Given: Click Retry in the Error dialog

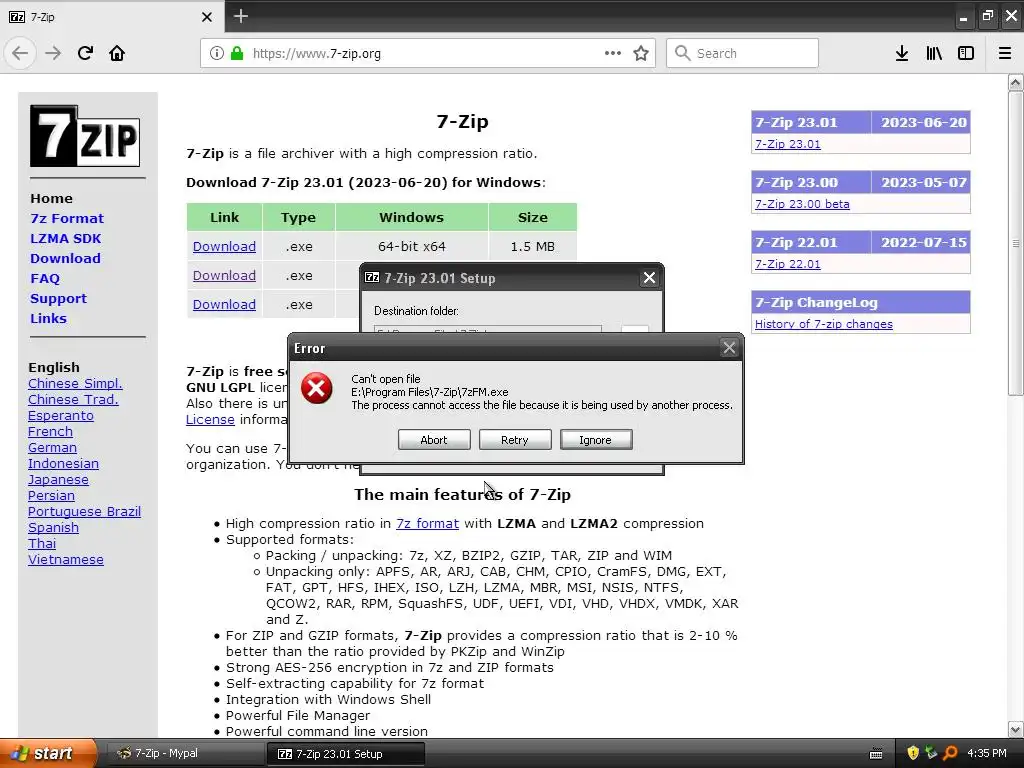Looking at the screenshot, I should (515, 440).
